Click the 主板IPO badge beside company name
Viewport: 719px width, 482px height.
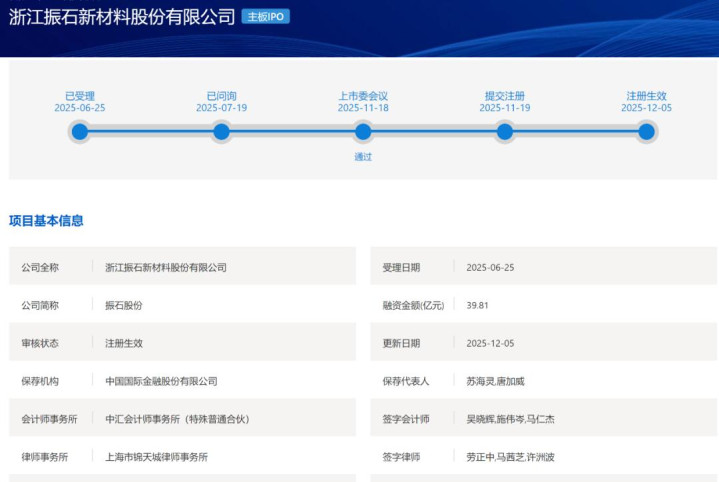coord(266,17)
